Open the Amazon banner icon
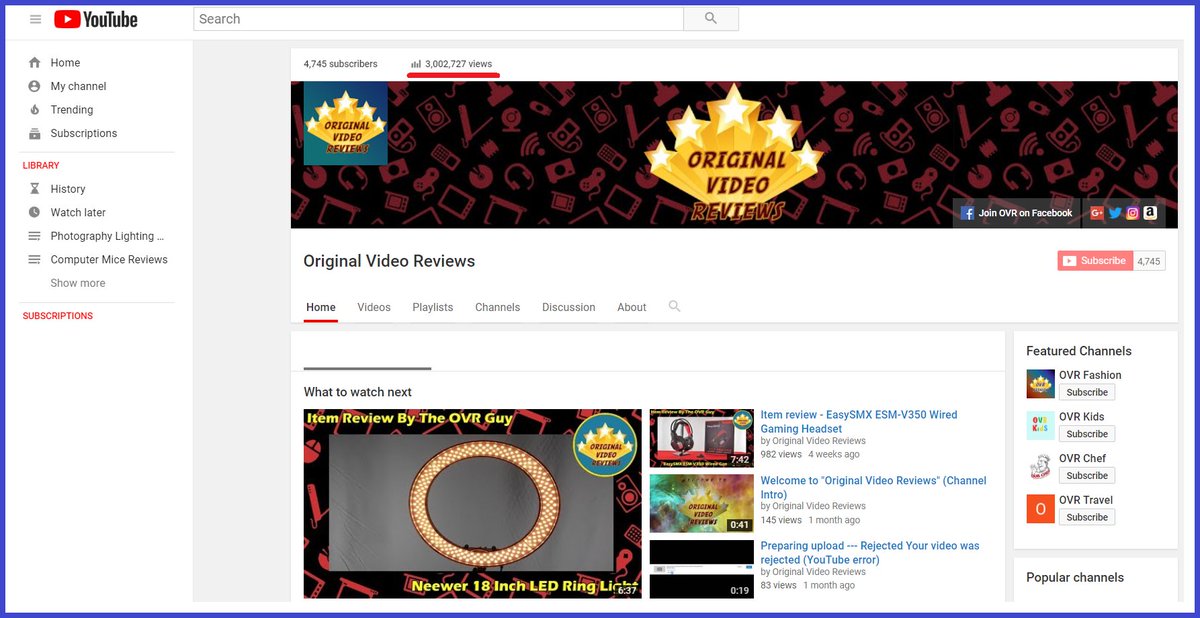 [1151, 213]
